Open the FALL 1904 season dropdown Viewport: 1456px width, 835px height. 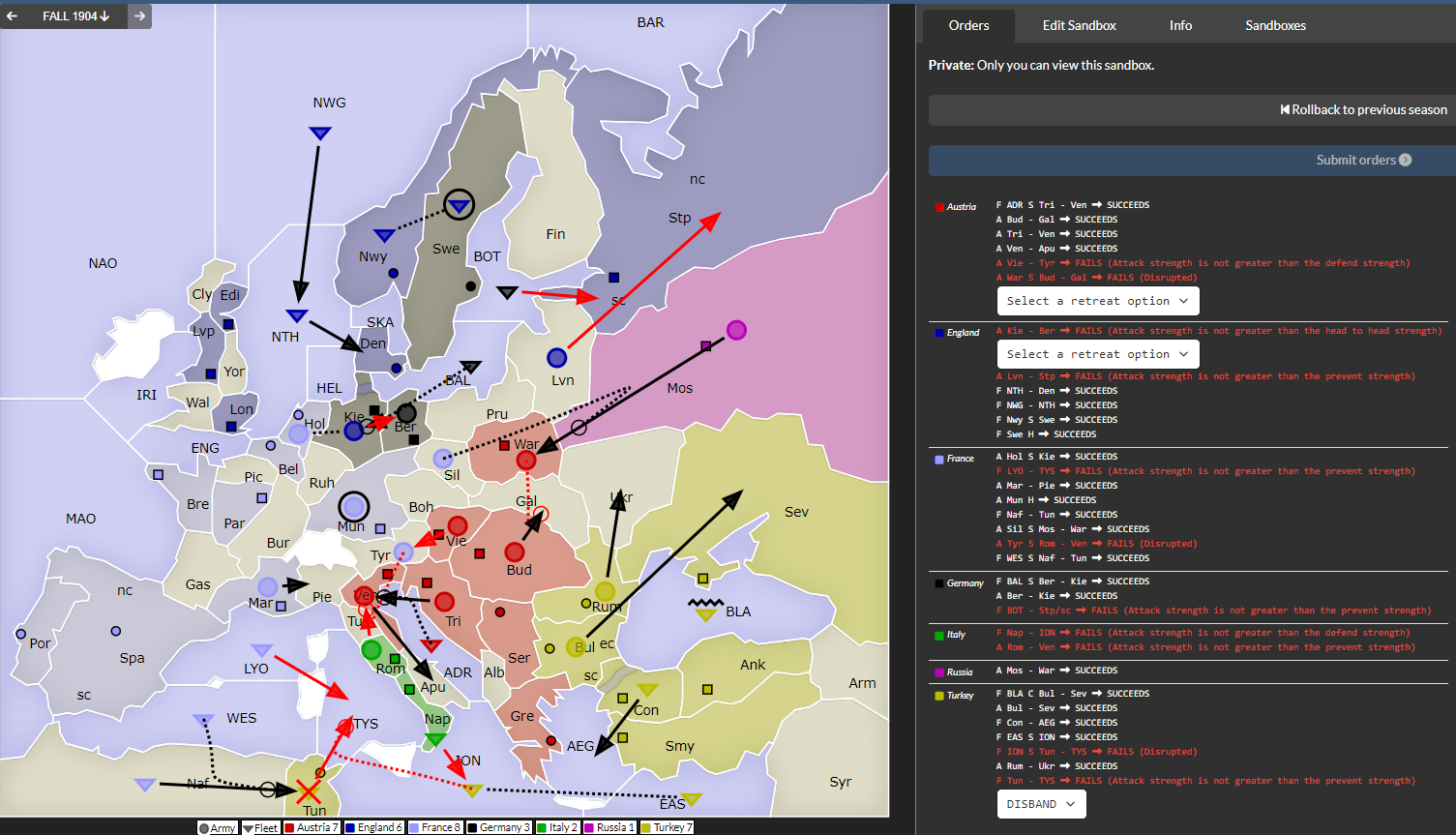[x=76, y=15]
